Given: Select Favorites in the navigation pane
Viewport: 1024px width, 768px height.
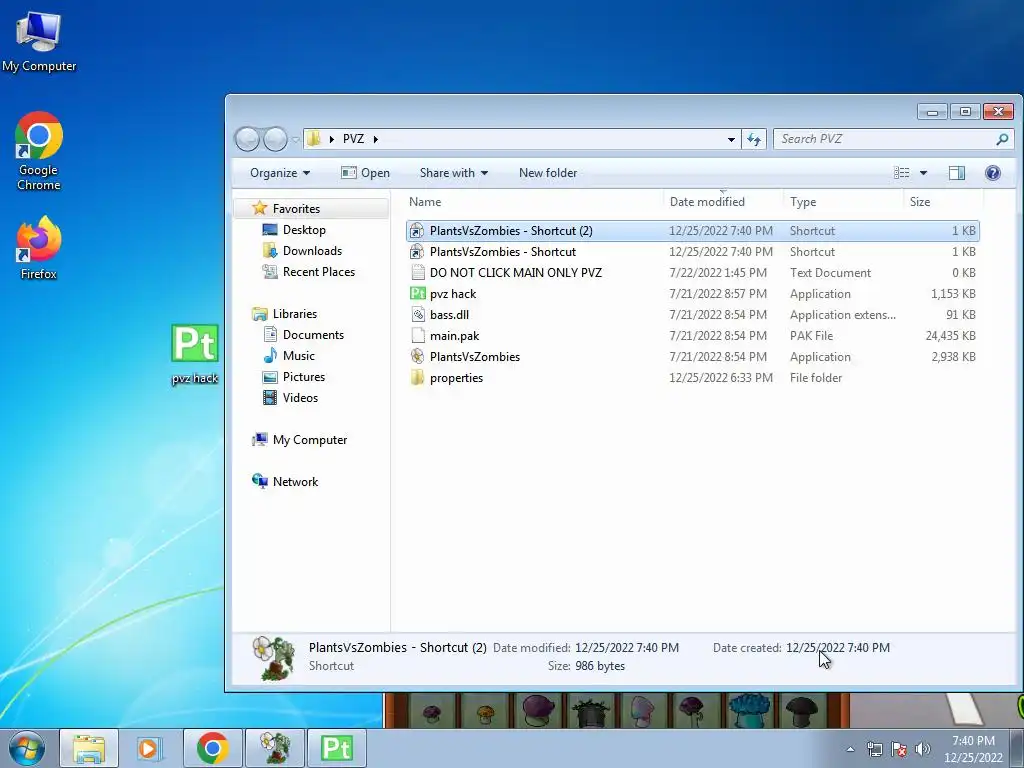Looking at the screenshot, I should [x=296, y=208].
